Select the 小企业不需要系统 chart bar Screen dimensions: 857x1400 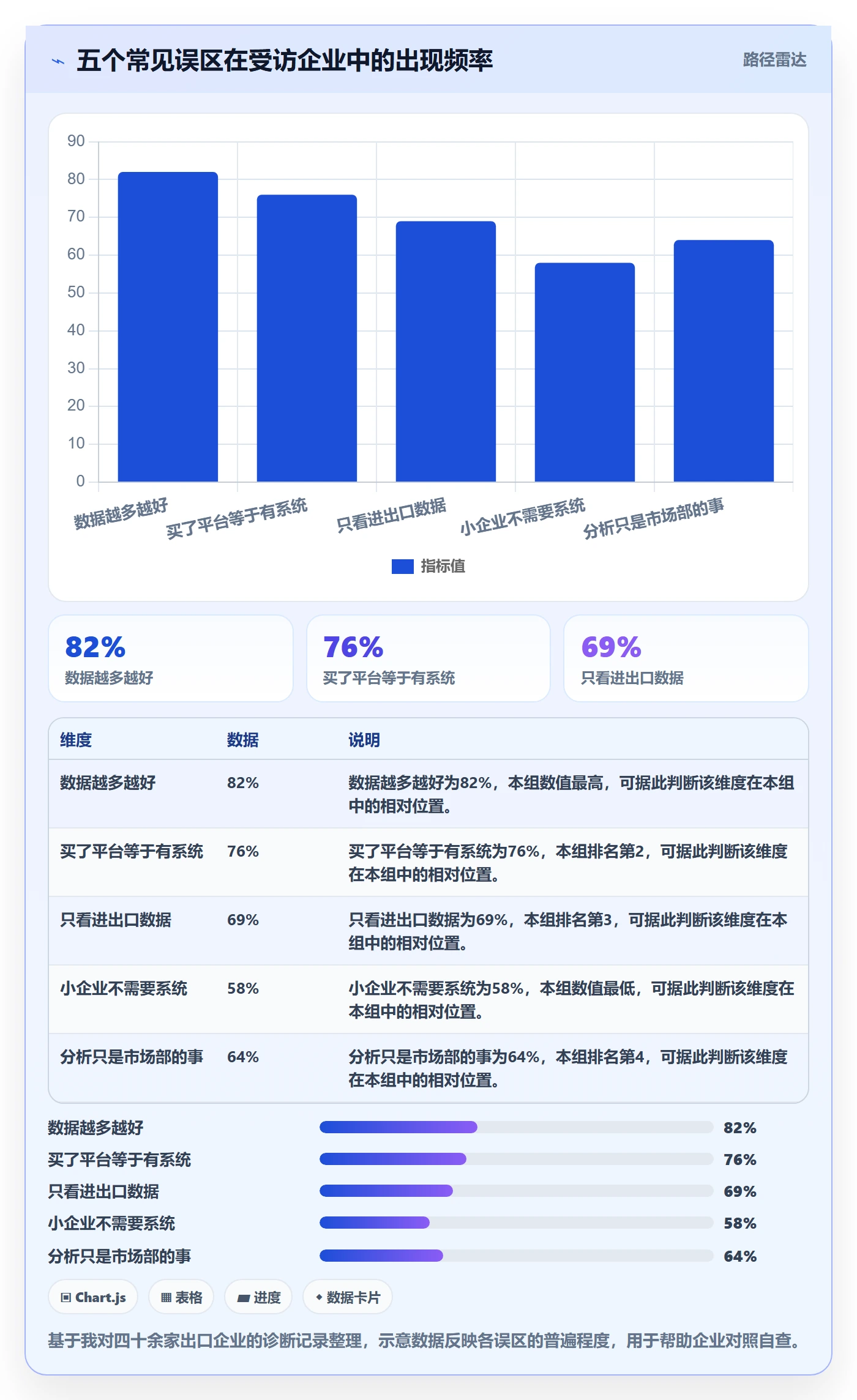585,372
